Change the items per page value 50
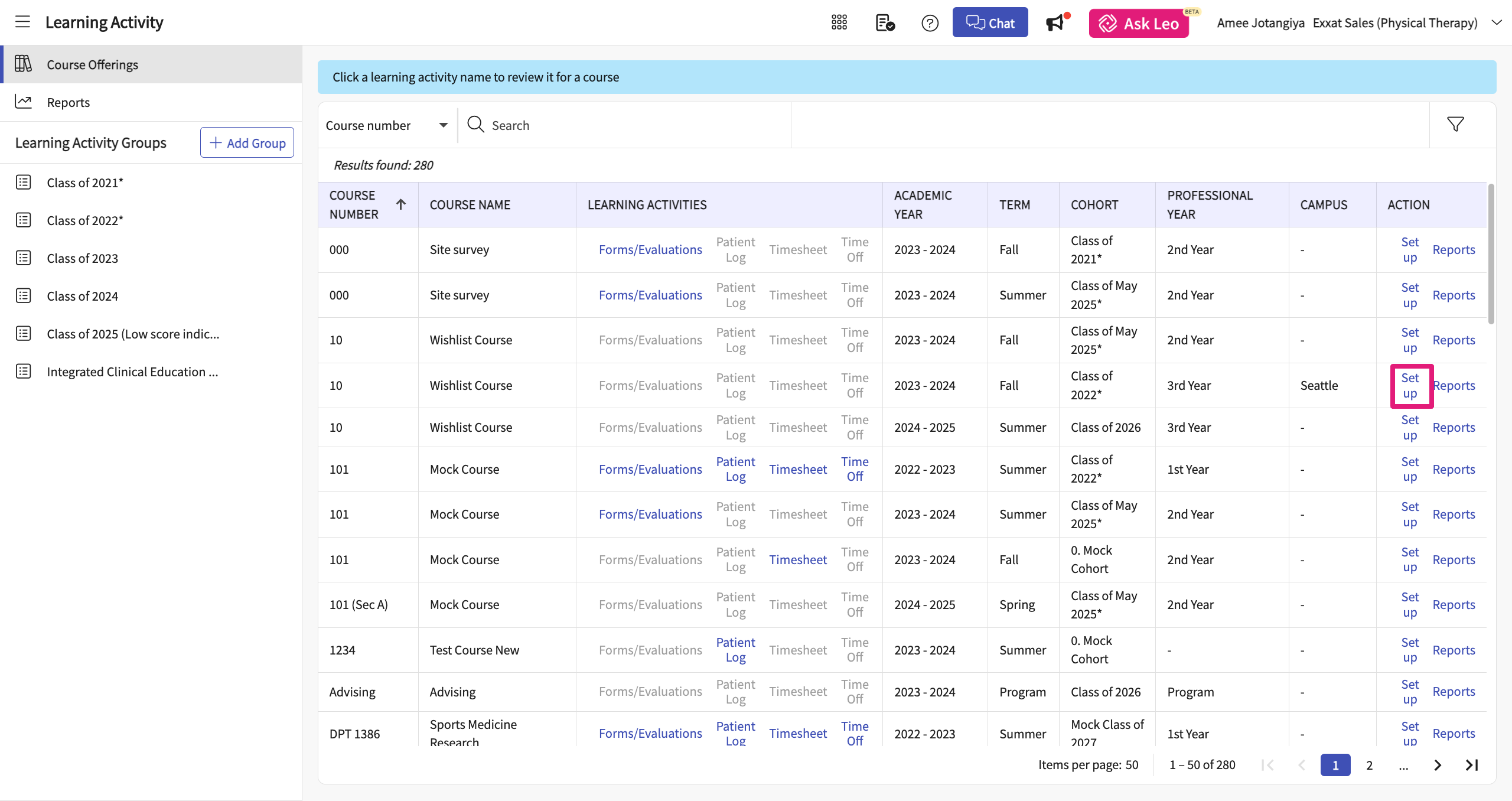 point(1132,765)
